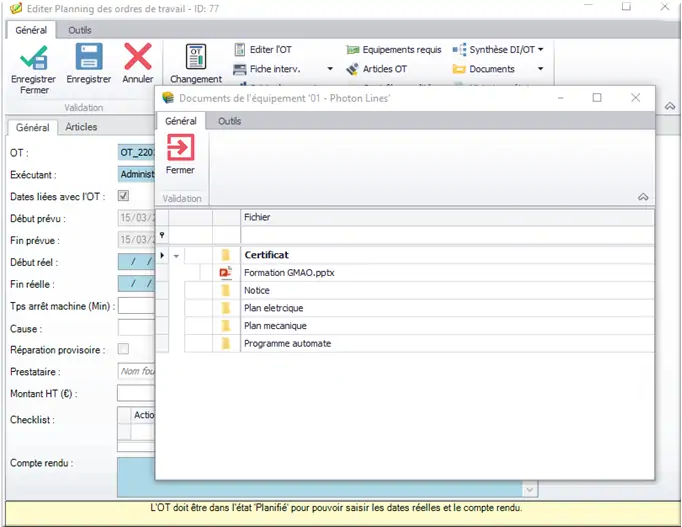The height and width of the screenshot is (527, 682).
Task: Switch to the Articles tab
Action: 81,127
